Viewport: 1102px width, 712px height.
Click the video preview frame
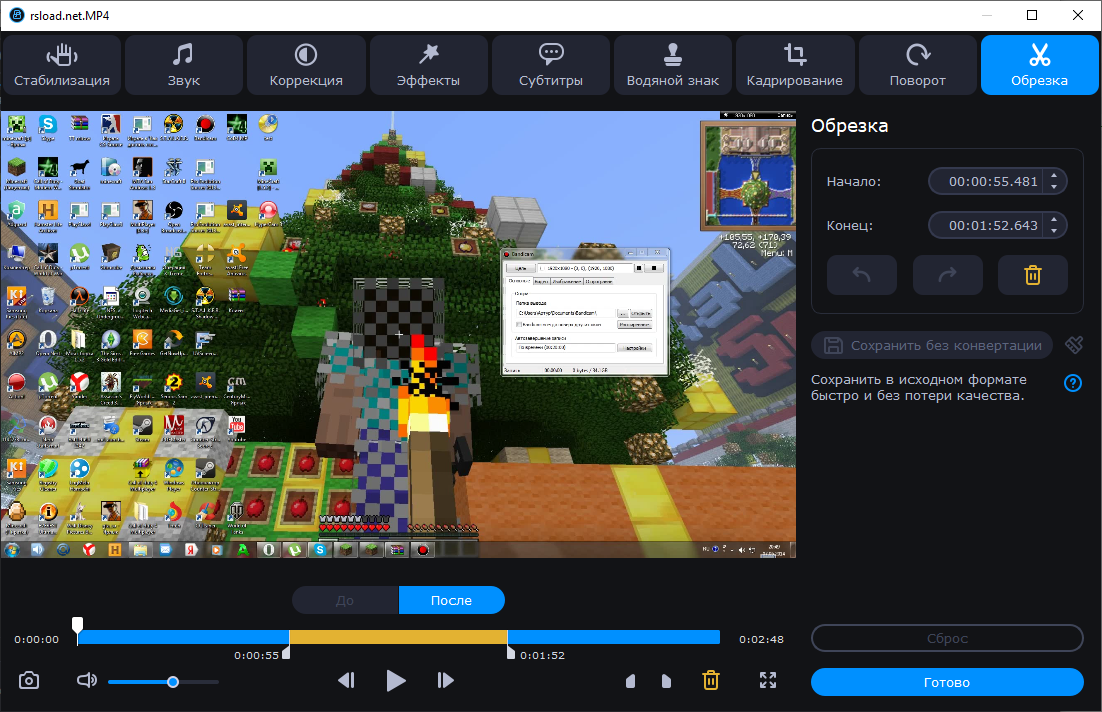(x=398, y=335)
